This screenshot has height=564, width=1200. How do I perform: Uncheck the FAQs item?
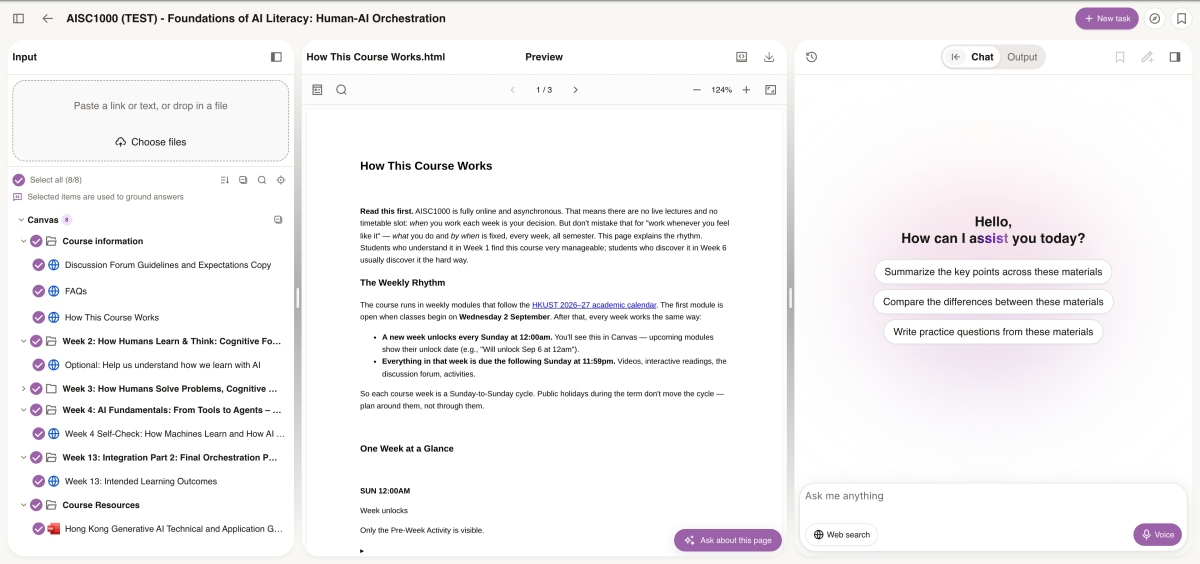[x=39, y=291]
